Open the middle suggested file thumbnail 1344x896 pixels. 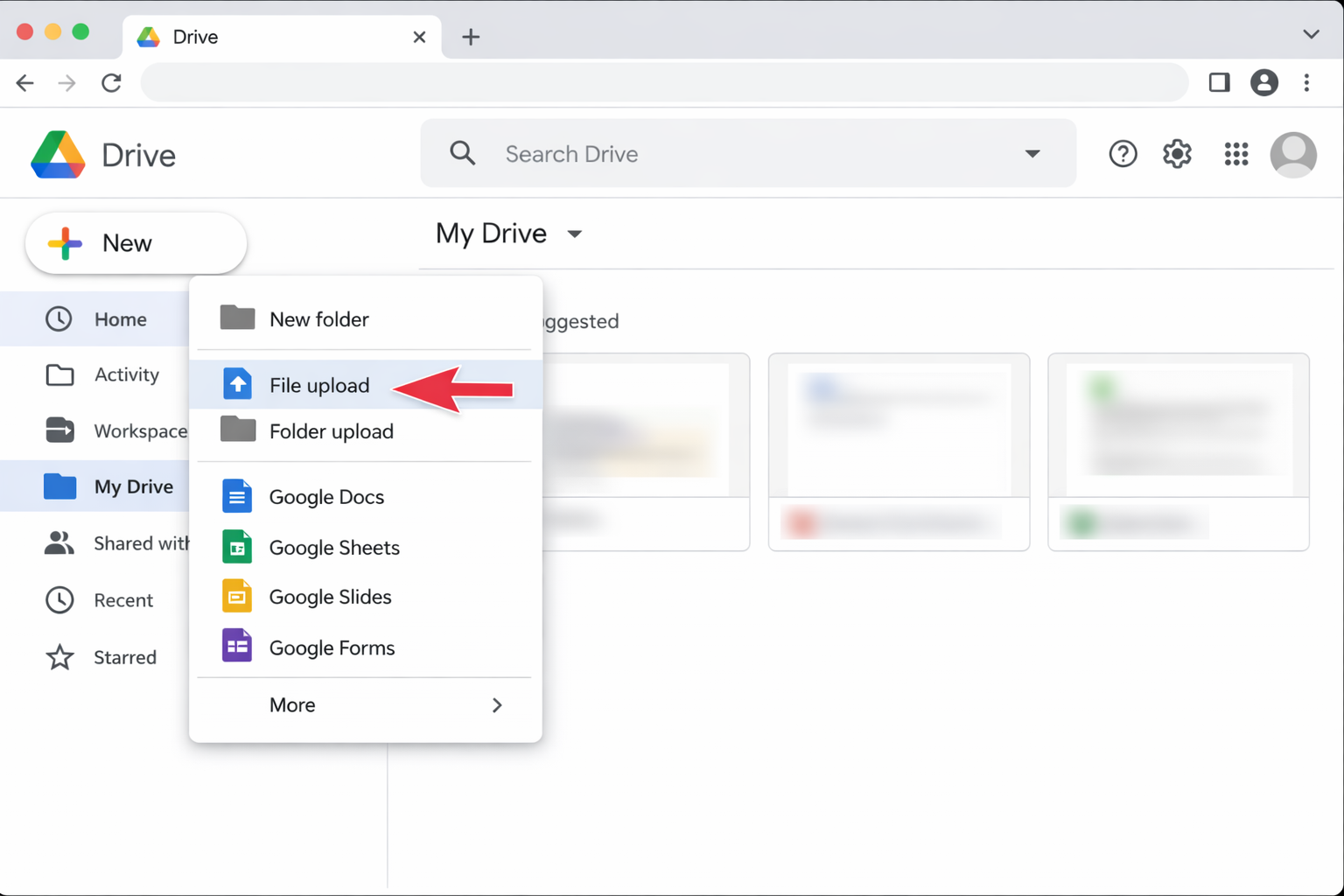pos(899,452)
